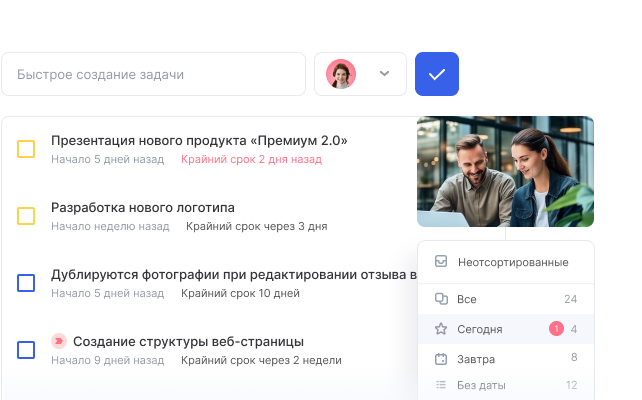Viewport: 642px width, 400px height.
Task: Tick the Дублируются фотографии task checkbox
Action: point(26,283)
